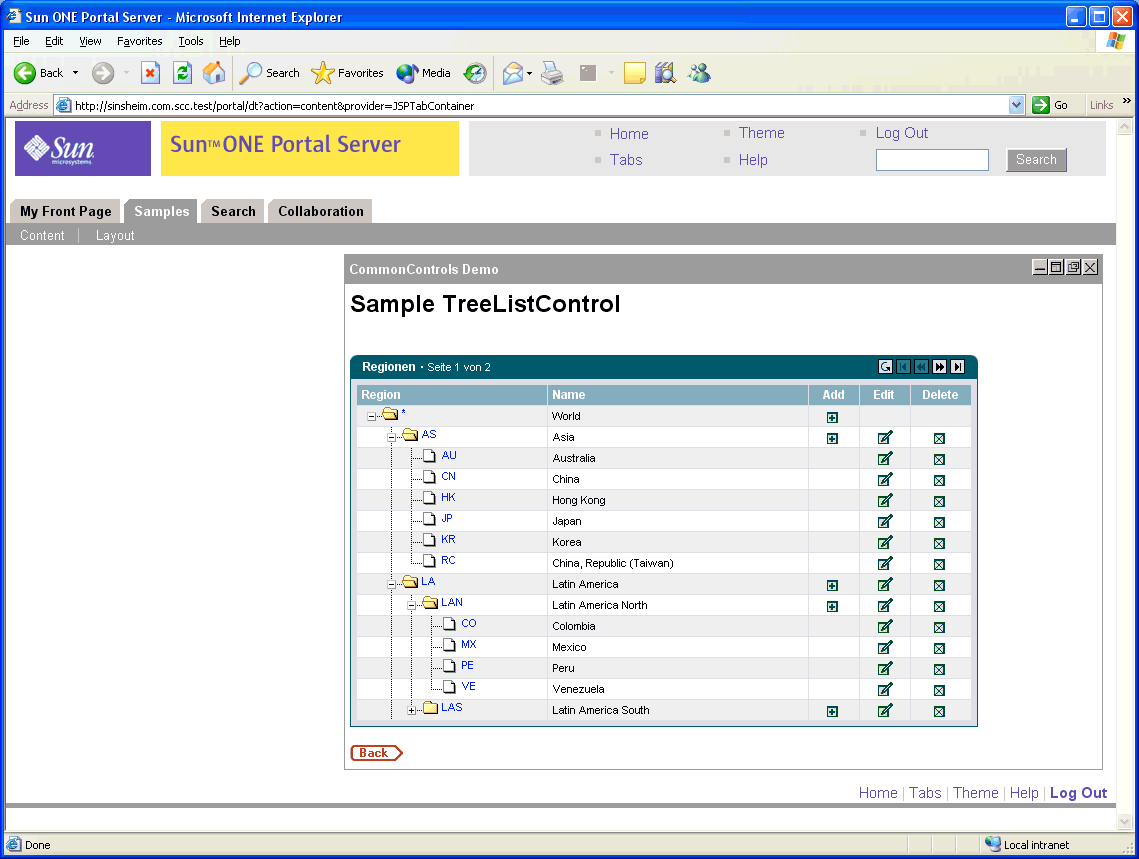
Task: Edit the Australia row
Action: (885, 459)
